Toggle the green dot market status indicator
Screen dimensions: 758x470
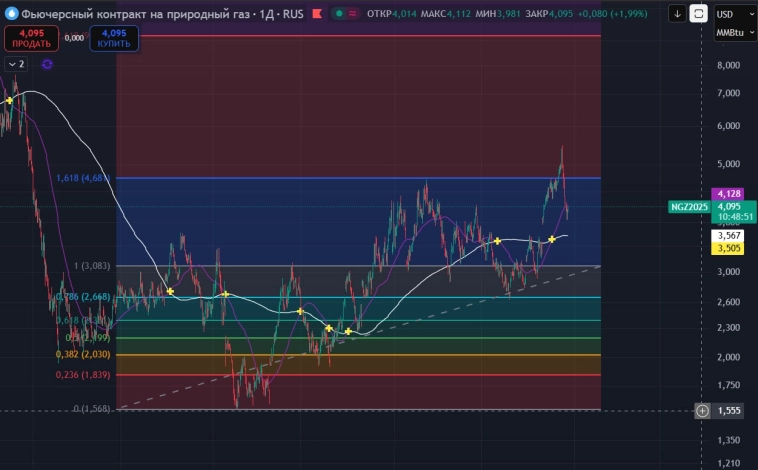pos(340,14)
